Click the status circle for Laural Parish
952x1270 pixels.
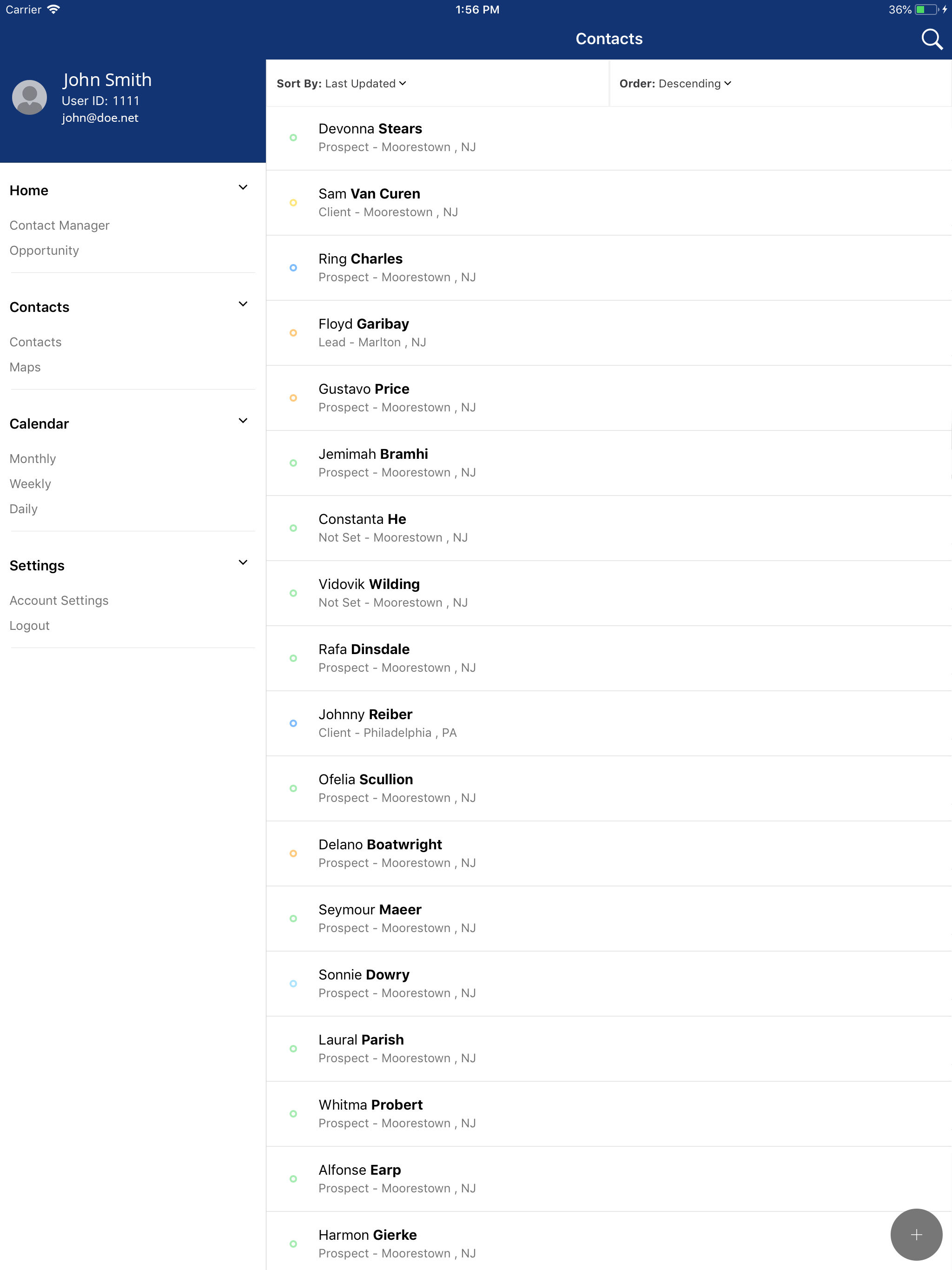pos(293,1048)
